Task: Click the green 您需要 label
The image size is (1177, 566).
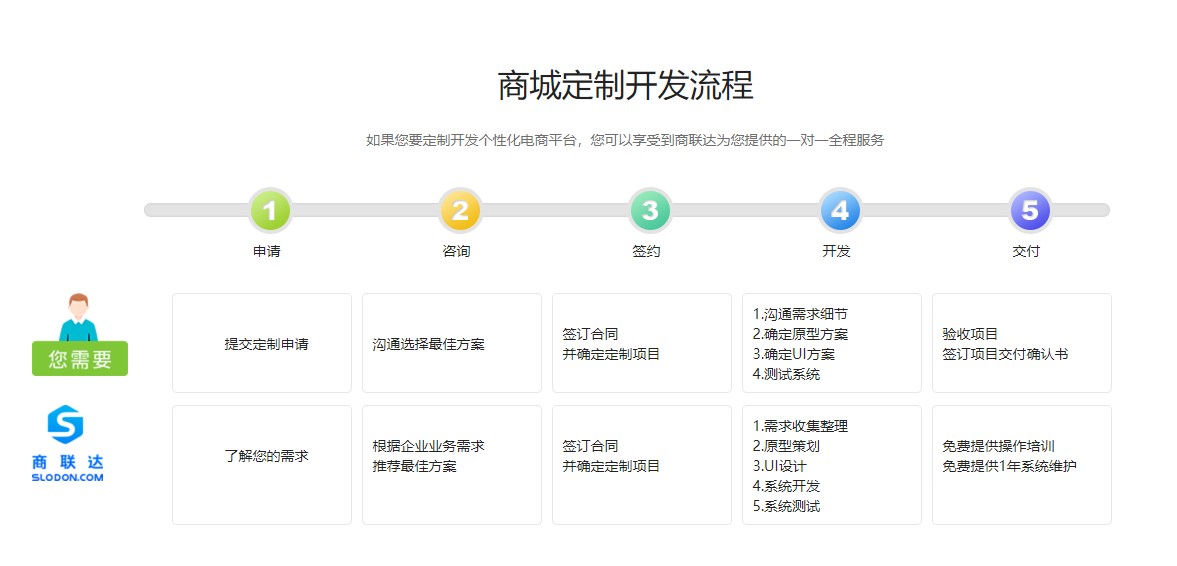Action: pos(80,359)
